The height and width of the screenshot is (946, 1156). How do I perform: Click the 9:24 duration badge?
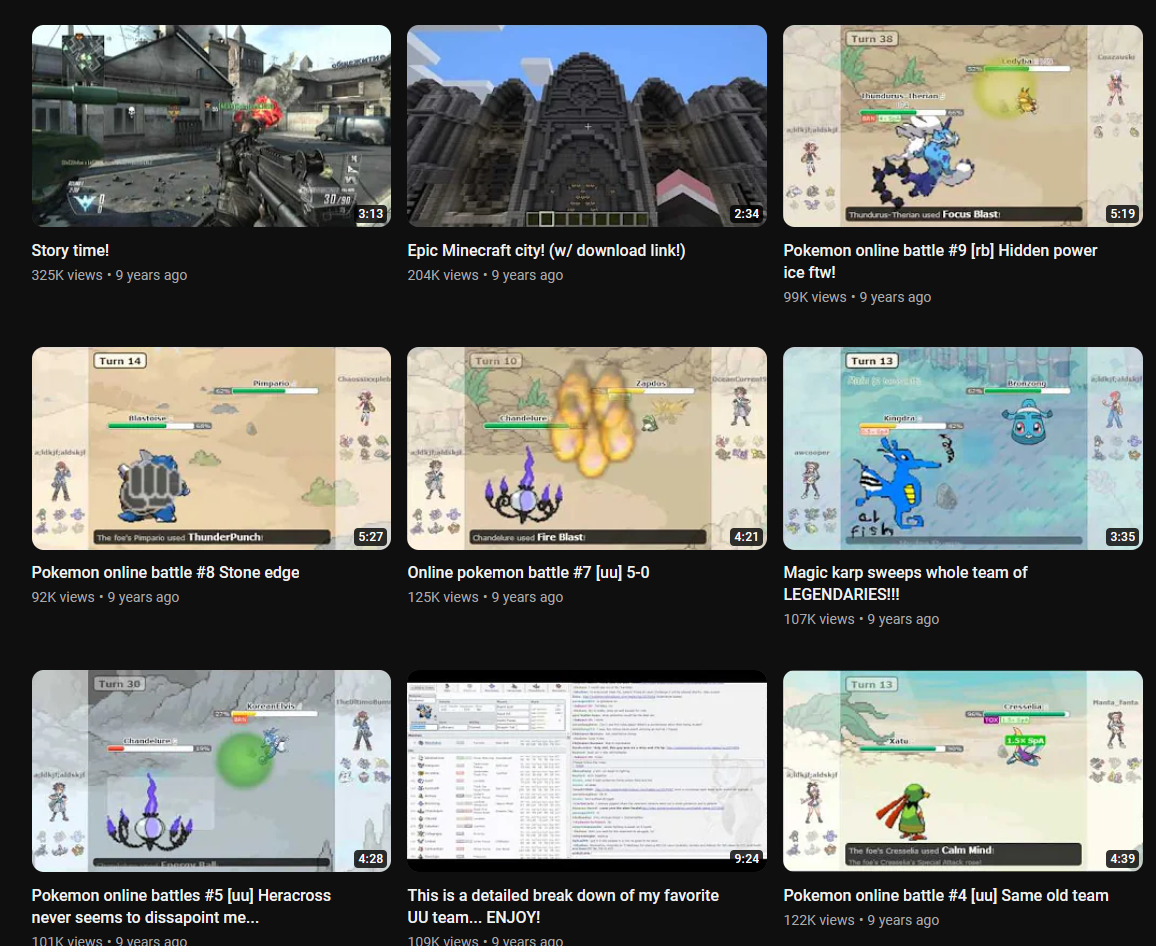click(746, 858)
